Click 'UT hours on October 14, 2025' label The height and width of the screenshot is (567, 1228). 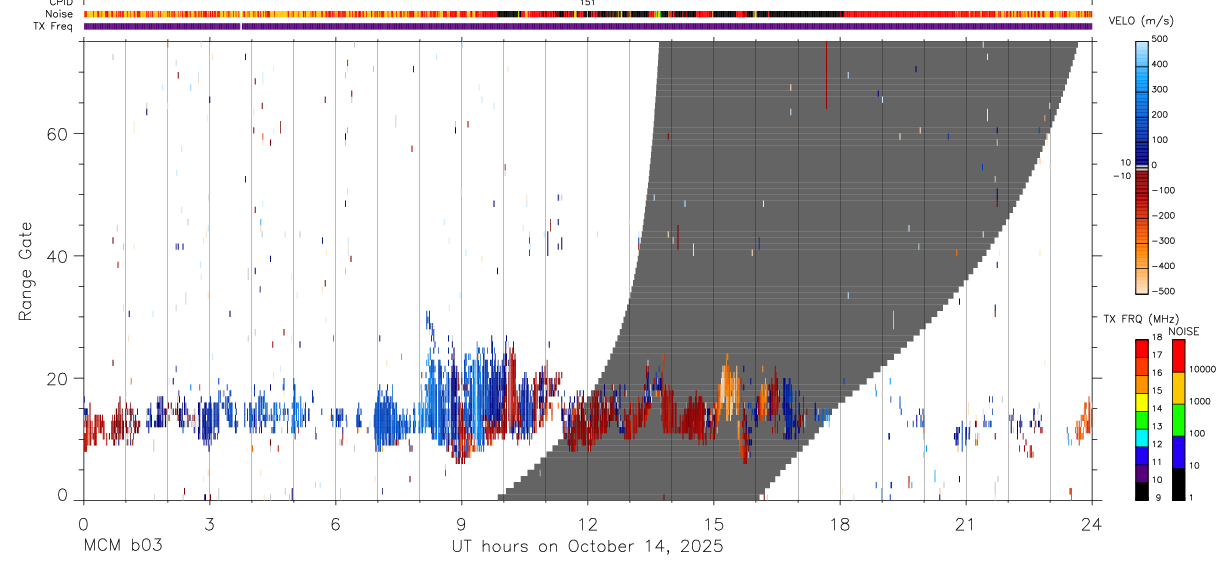click(588, 547)
